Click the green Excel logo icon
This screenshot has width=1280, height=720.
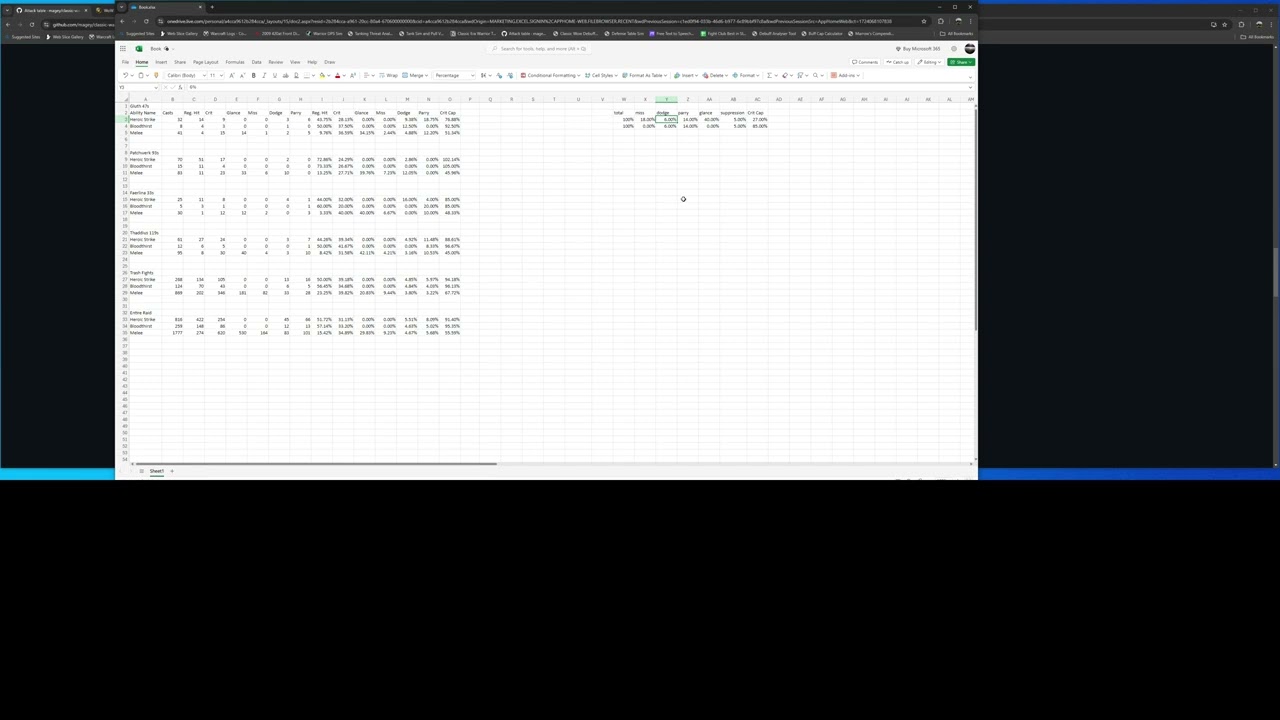tap(139, 48)
